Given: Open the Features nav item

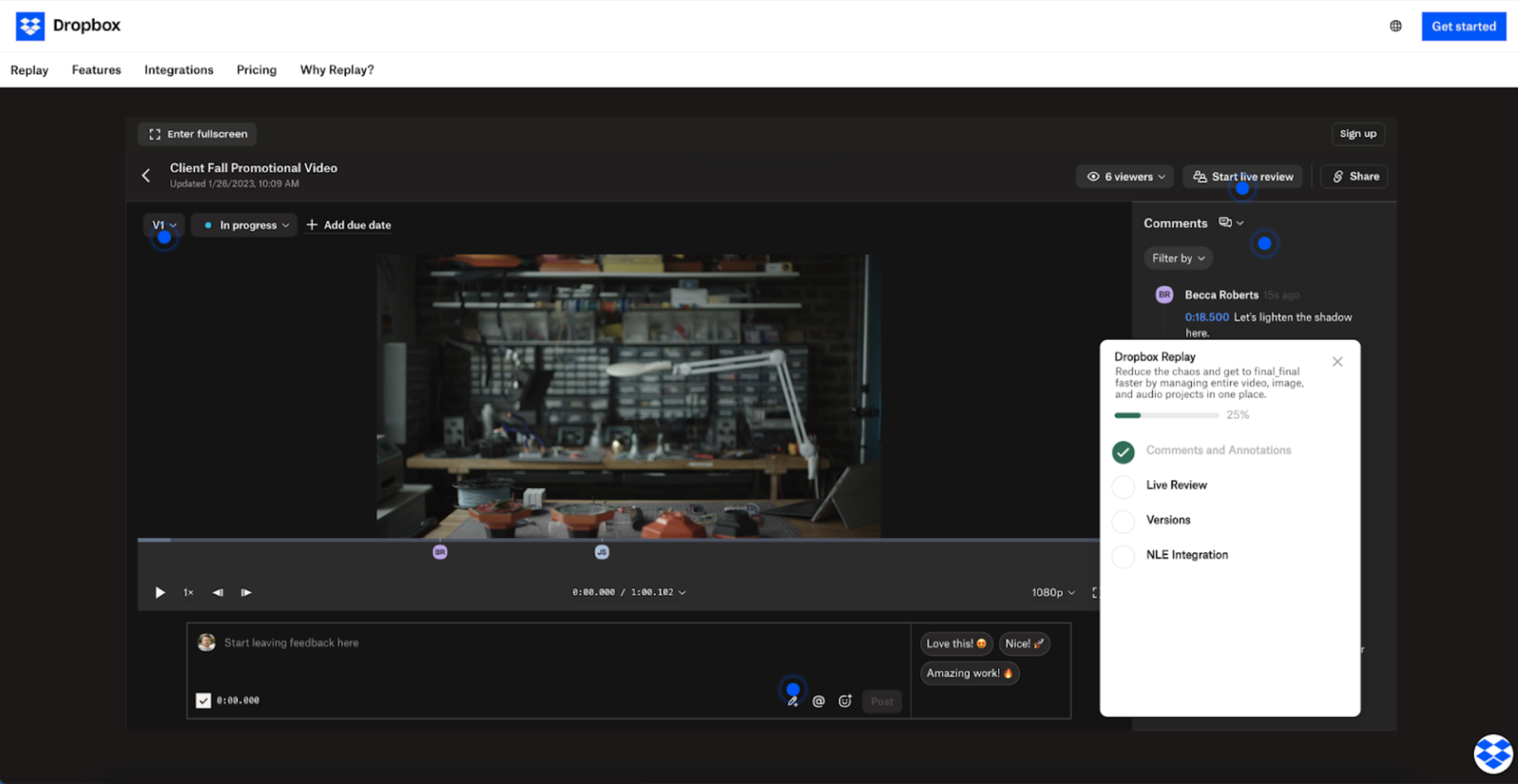Looking at the screenshot, I should coord(96,70).
